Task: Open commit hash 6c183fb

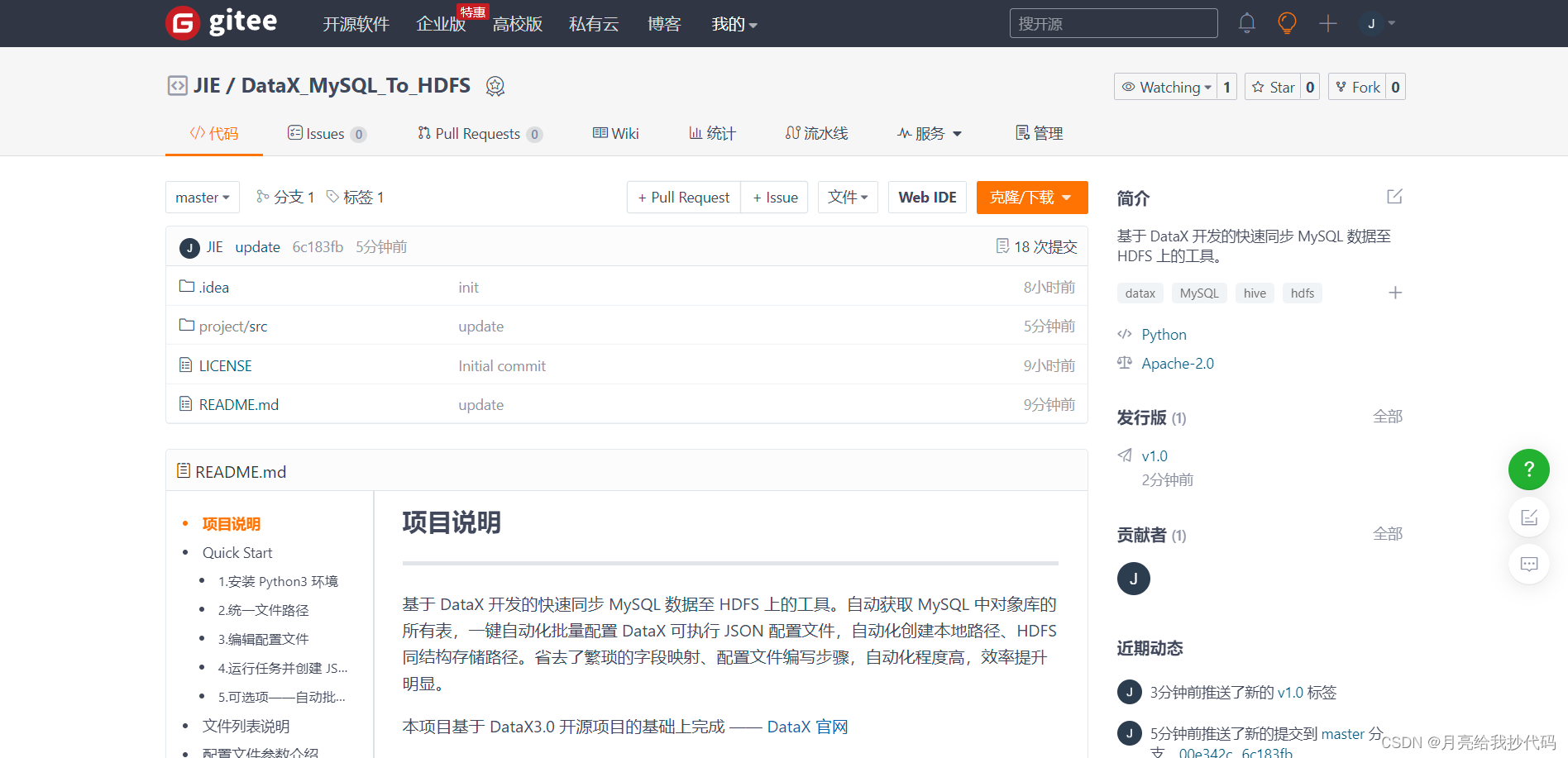Action: pyautogui.click(x=318, y=246)
